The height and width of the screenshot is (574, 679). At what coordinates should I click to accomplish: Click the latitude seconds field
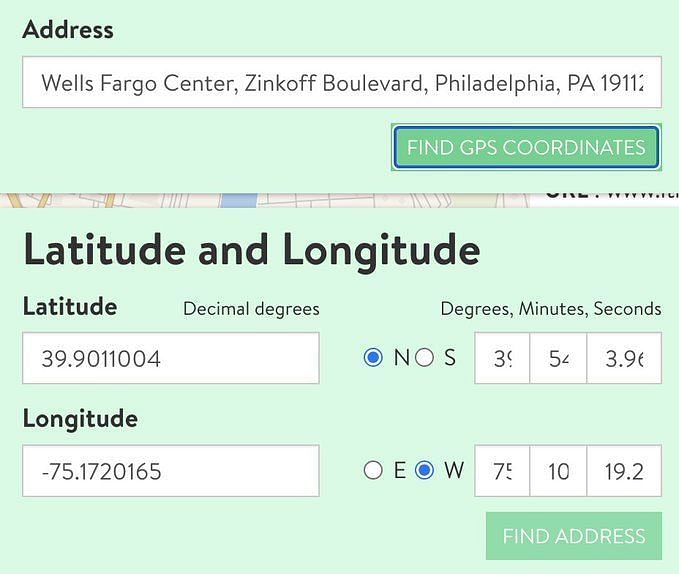click(x=624, y=358)
